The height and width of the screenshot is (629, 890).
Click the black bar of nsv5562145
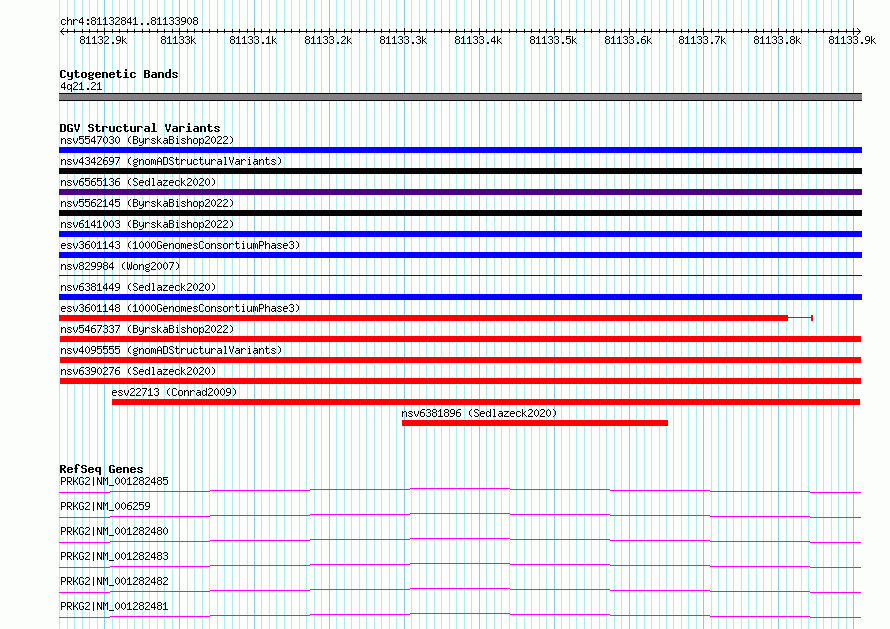pos(460,213)
